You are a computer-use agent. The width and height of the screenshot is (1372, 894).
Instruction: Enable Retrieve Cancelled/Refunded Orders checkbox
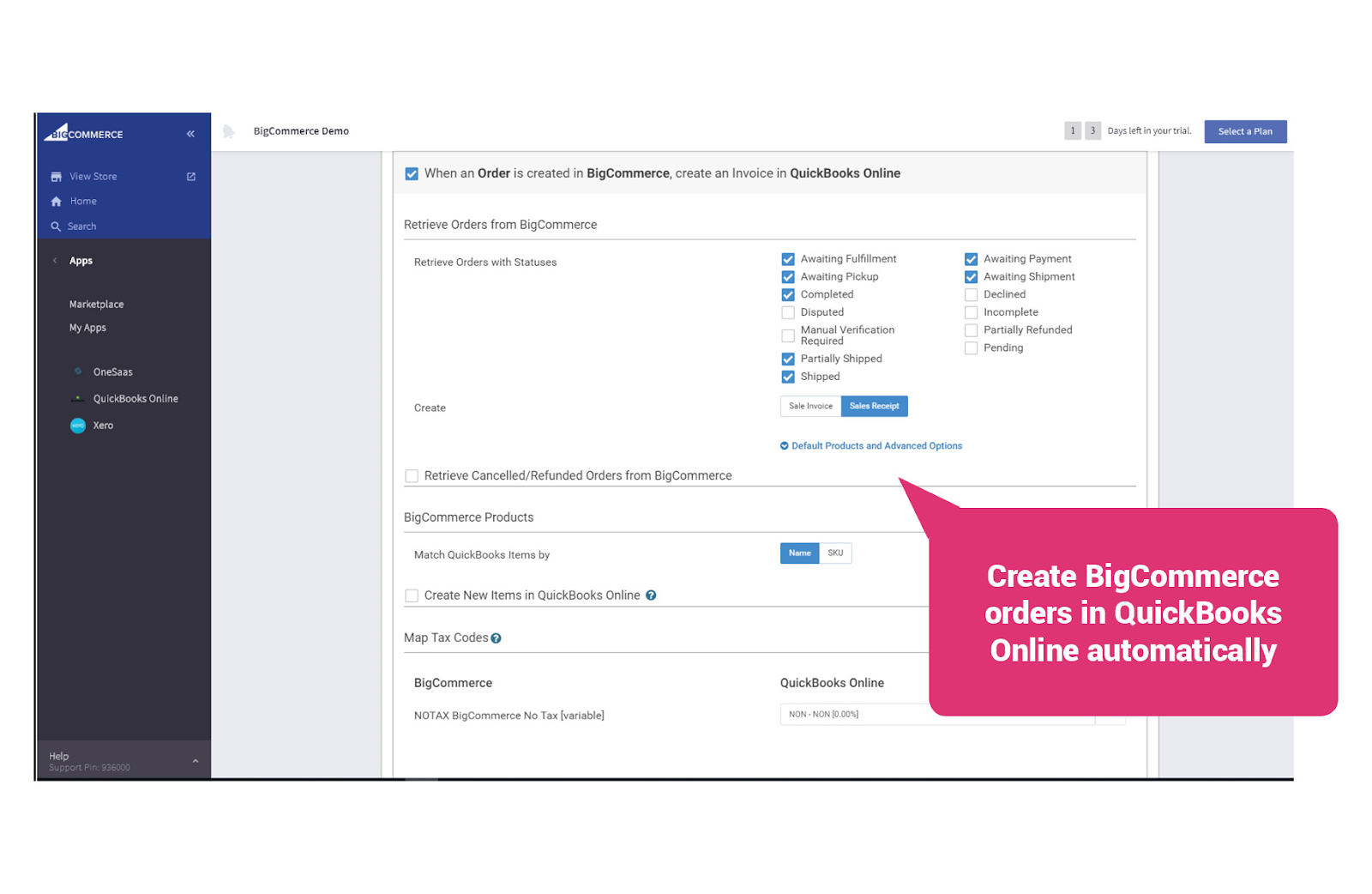(412, 476)
